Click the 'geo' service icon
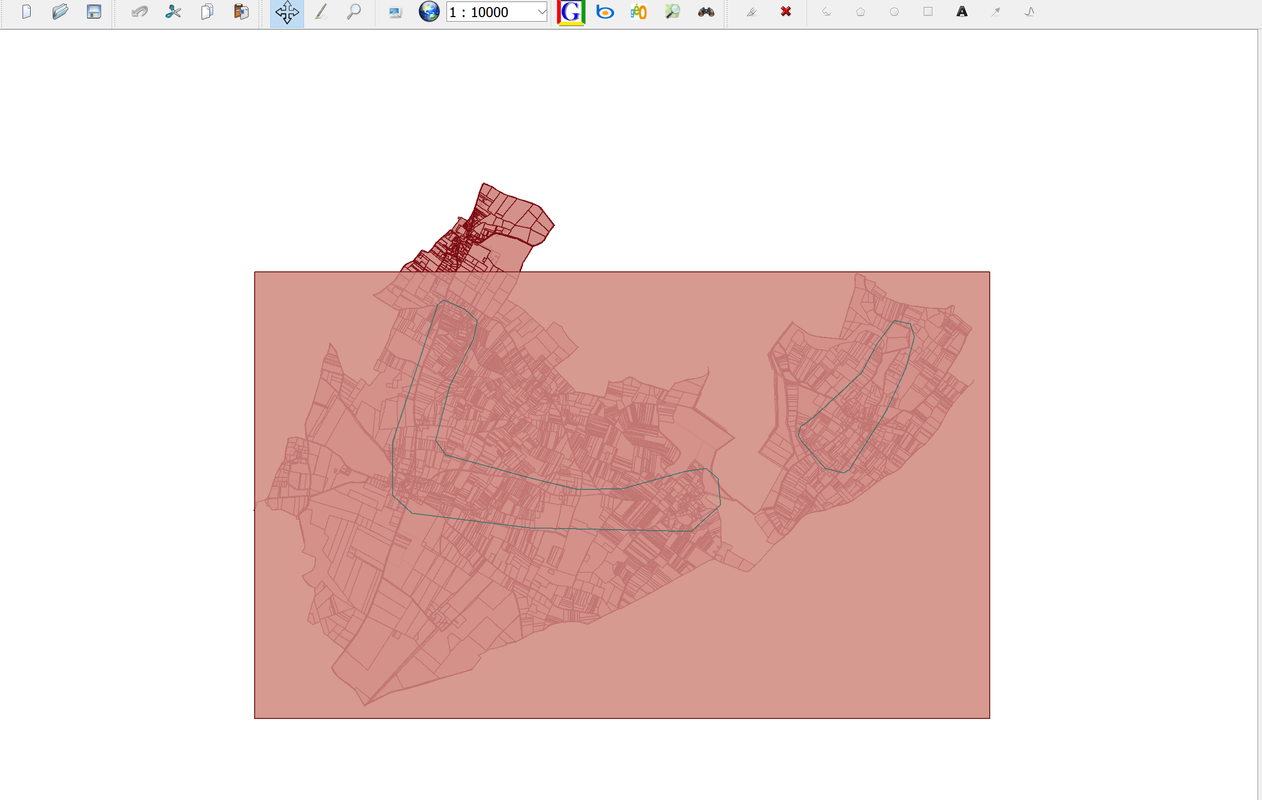 639,12
